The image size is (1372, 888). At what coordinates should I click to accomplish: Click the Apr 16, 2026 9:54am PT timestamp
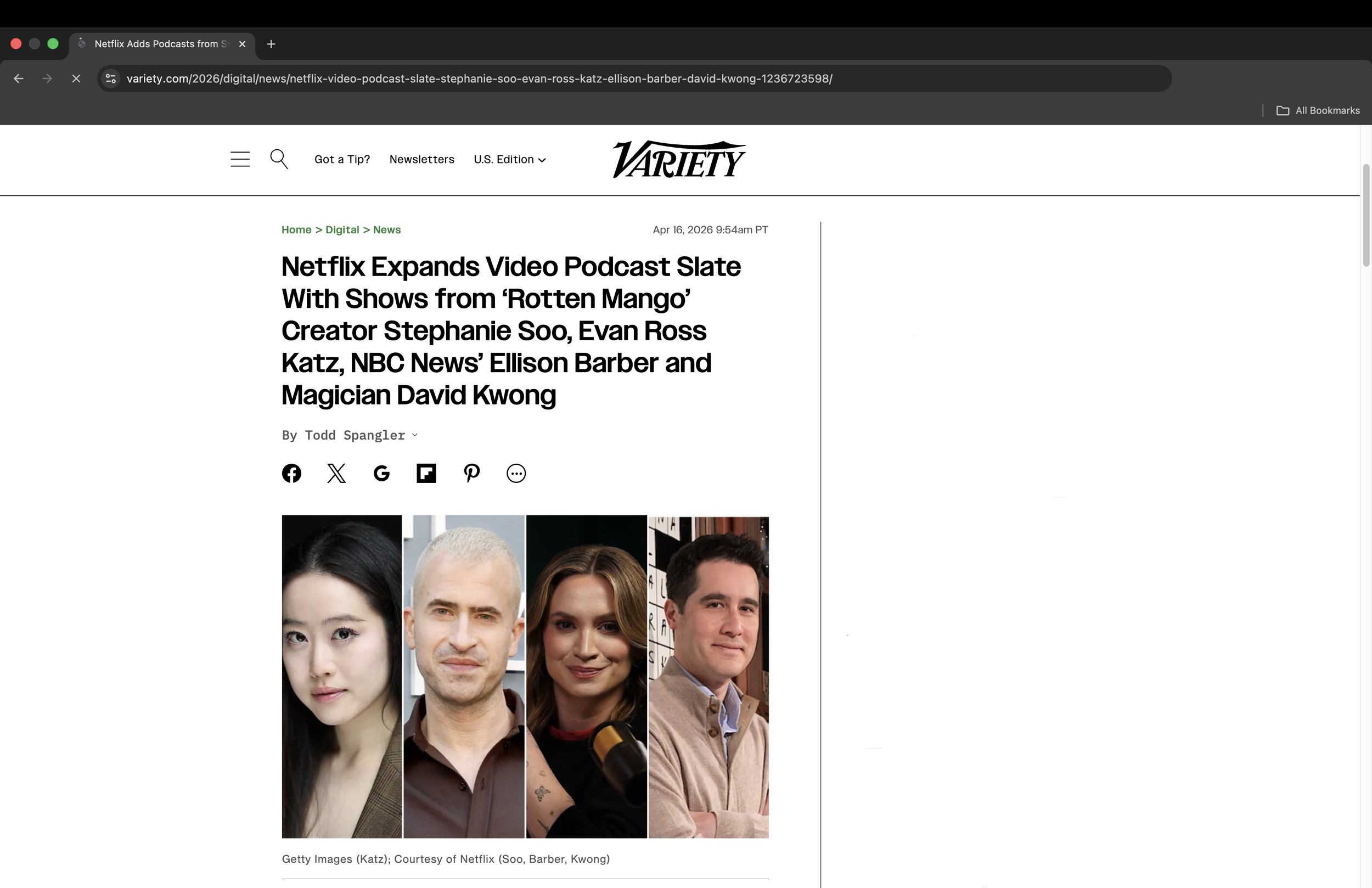[x=710, y=230]
